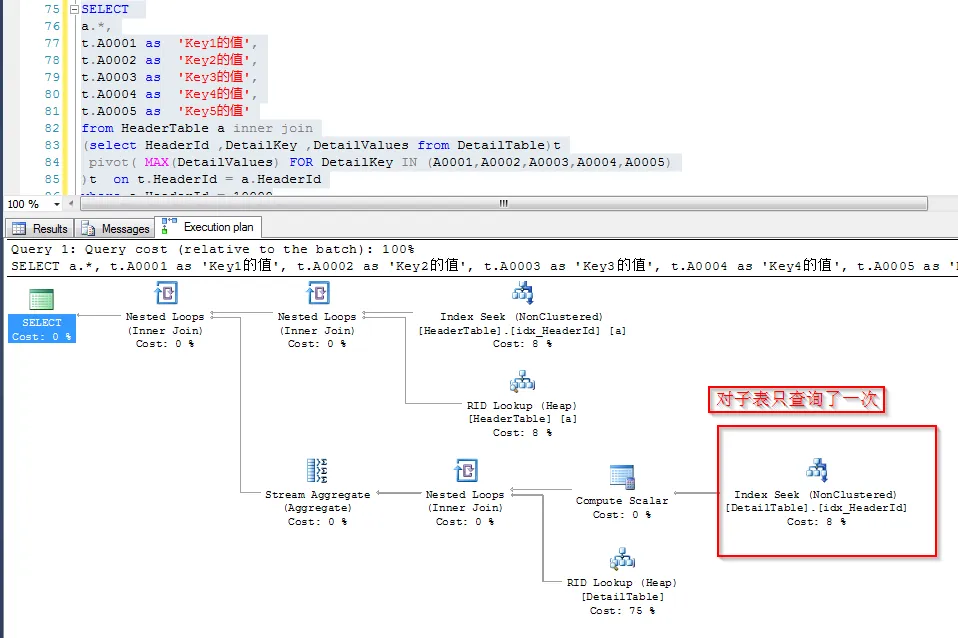This screenshot has height=638, width=958.
Task: Collapse the SELECT statement code region
Action: tap(75, 9)
